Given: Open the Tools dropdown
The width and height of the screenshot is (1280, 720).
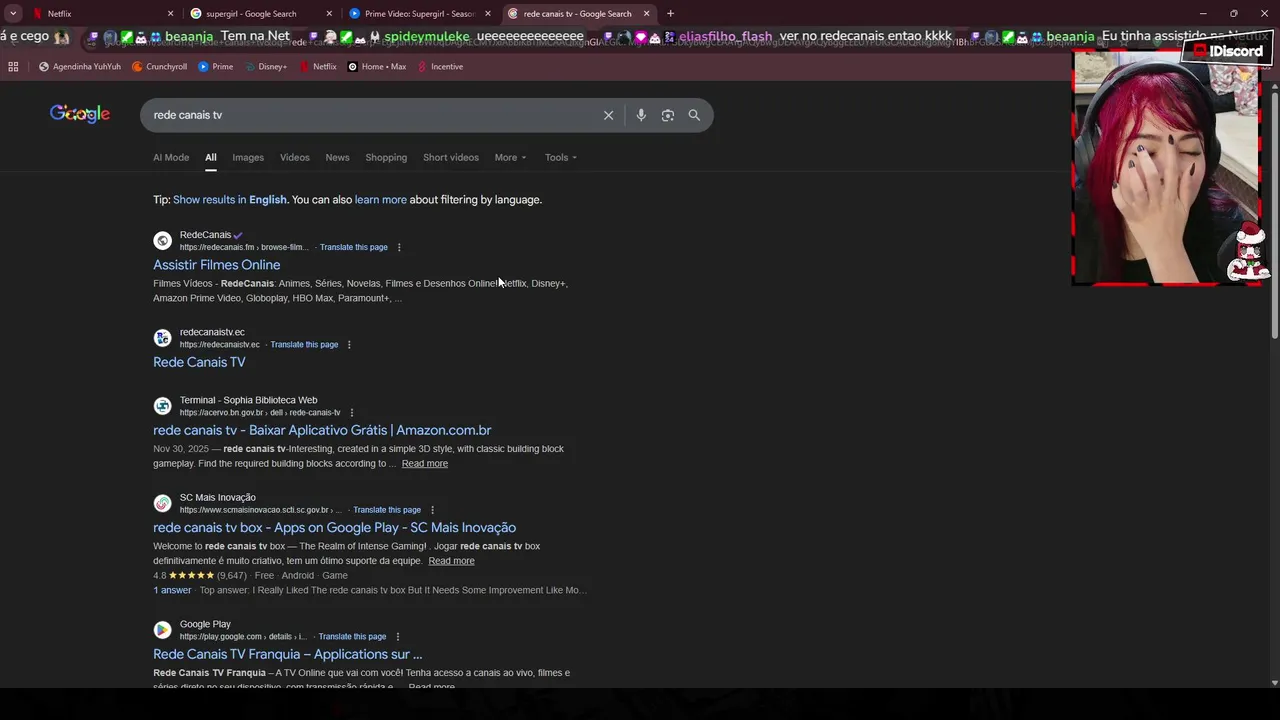Looking at the screenshot, I should 561,158.
